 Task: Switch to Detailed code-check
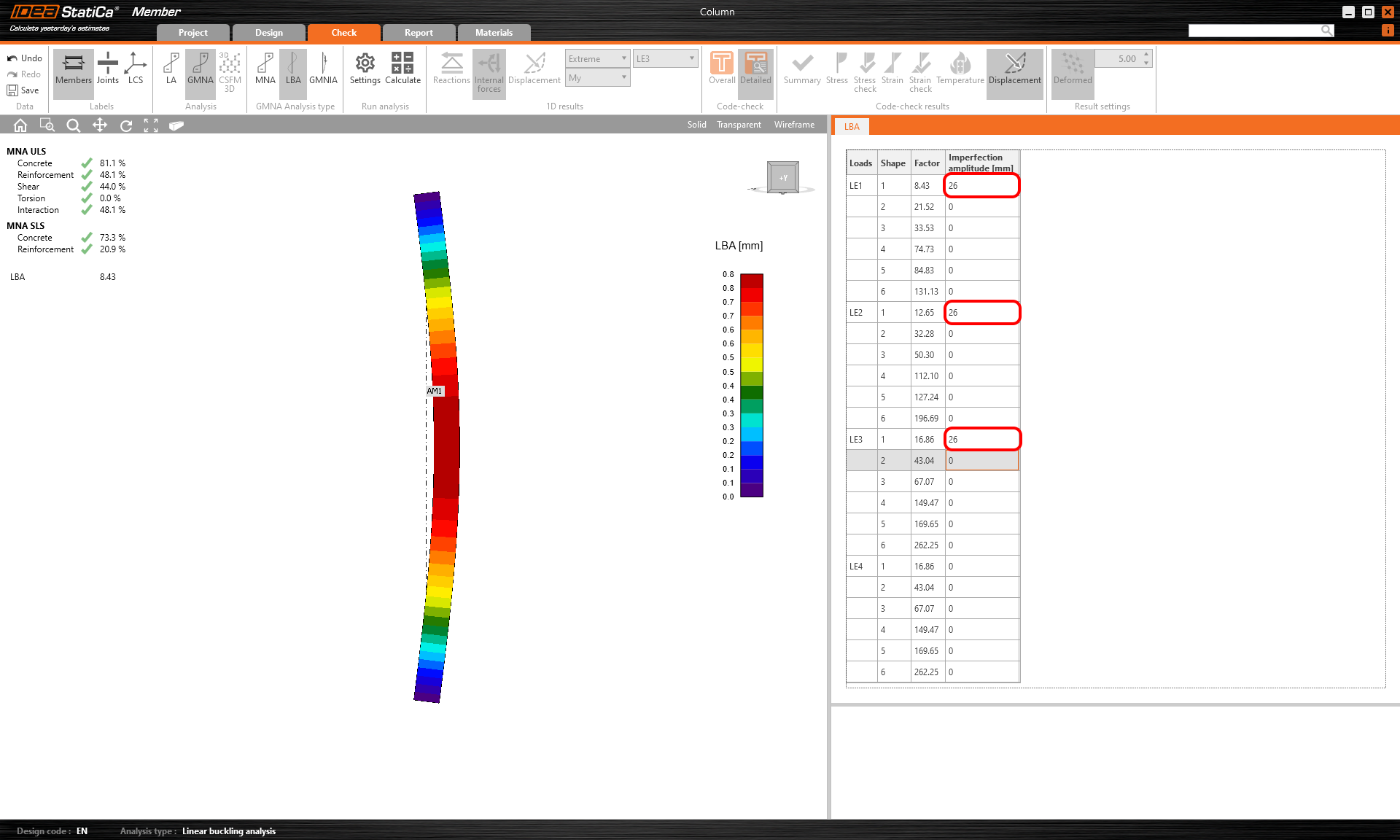(x=755, y=69)
